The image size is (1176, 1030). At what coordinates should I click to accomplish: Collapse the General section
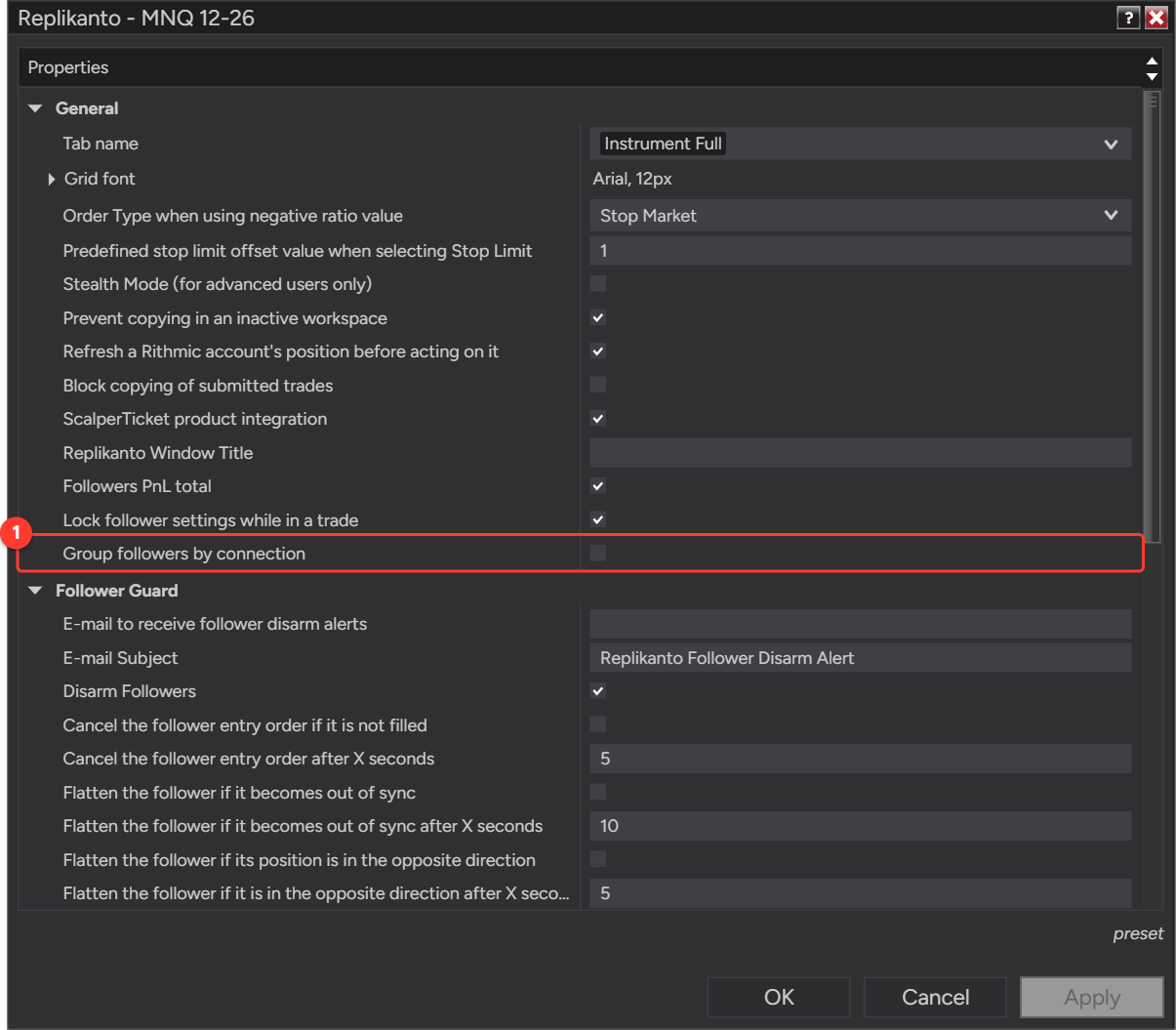click(x=36, y=108)
